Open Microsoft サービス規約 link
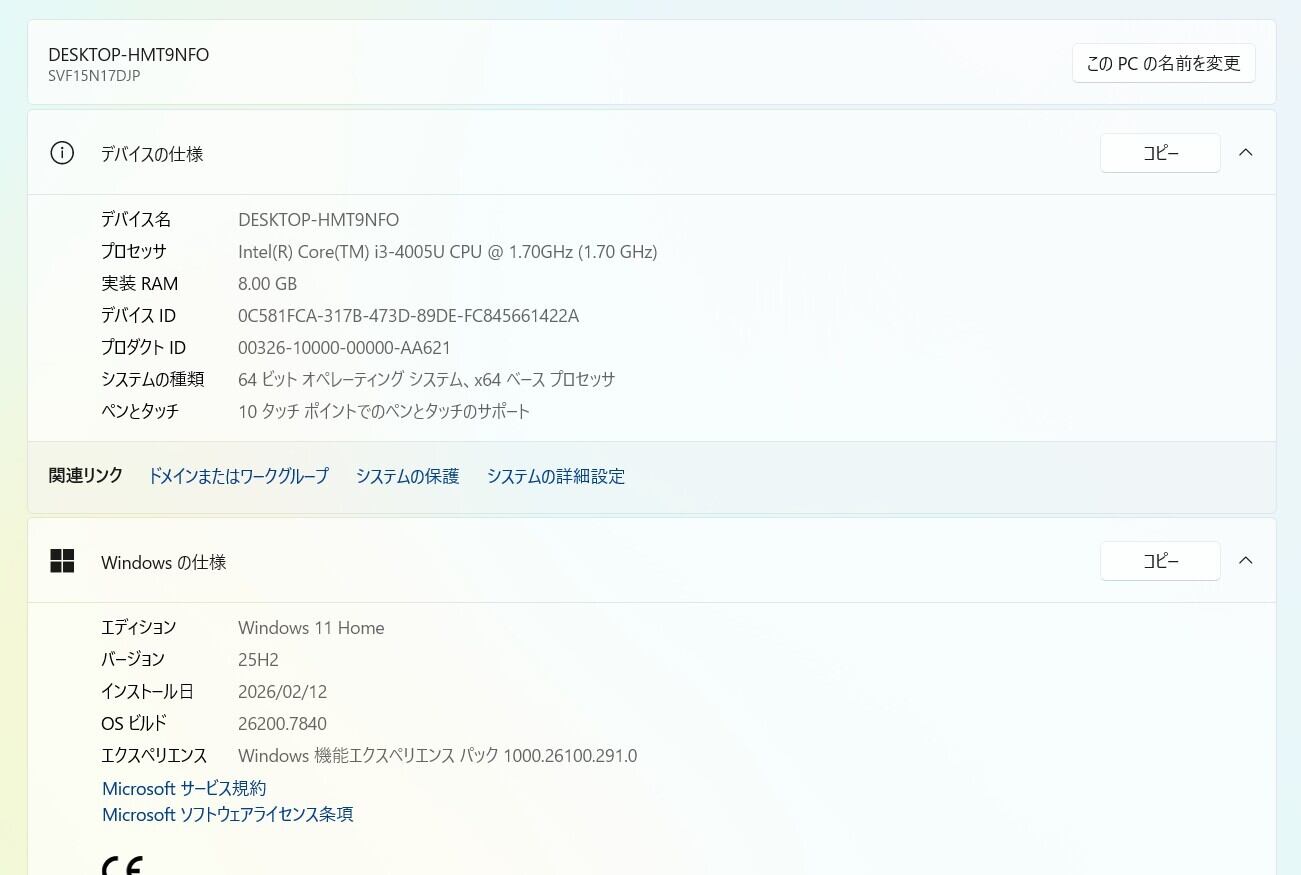 184,788
